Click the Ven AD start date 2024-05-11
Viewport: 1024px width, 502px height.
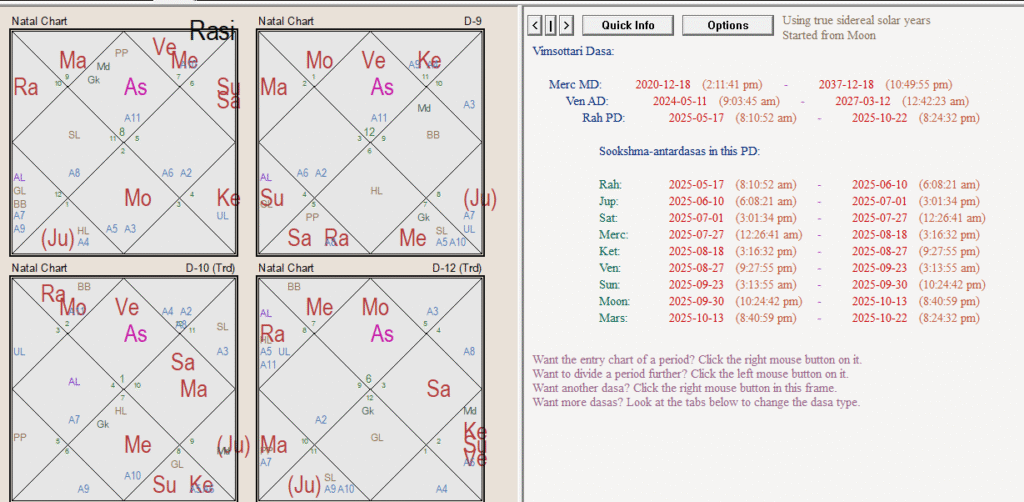(x=679, y=101)
